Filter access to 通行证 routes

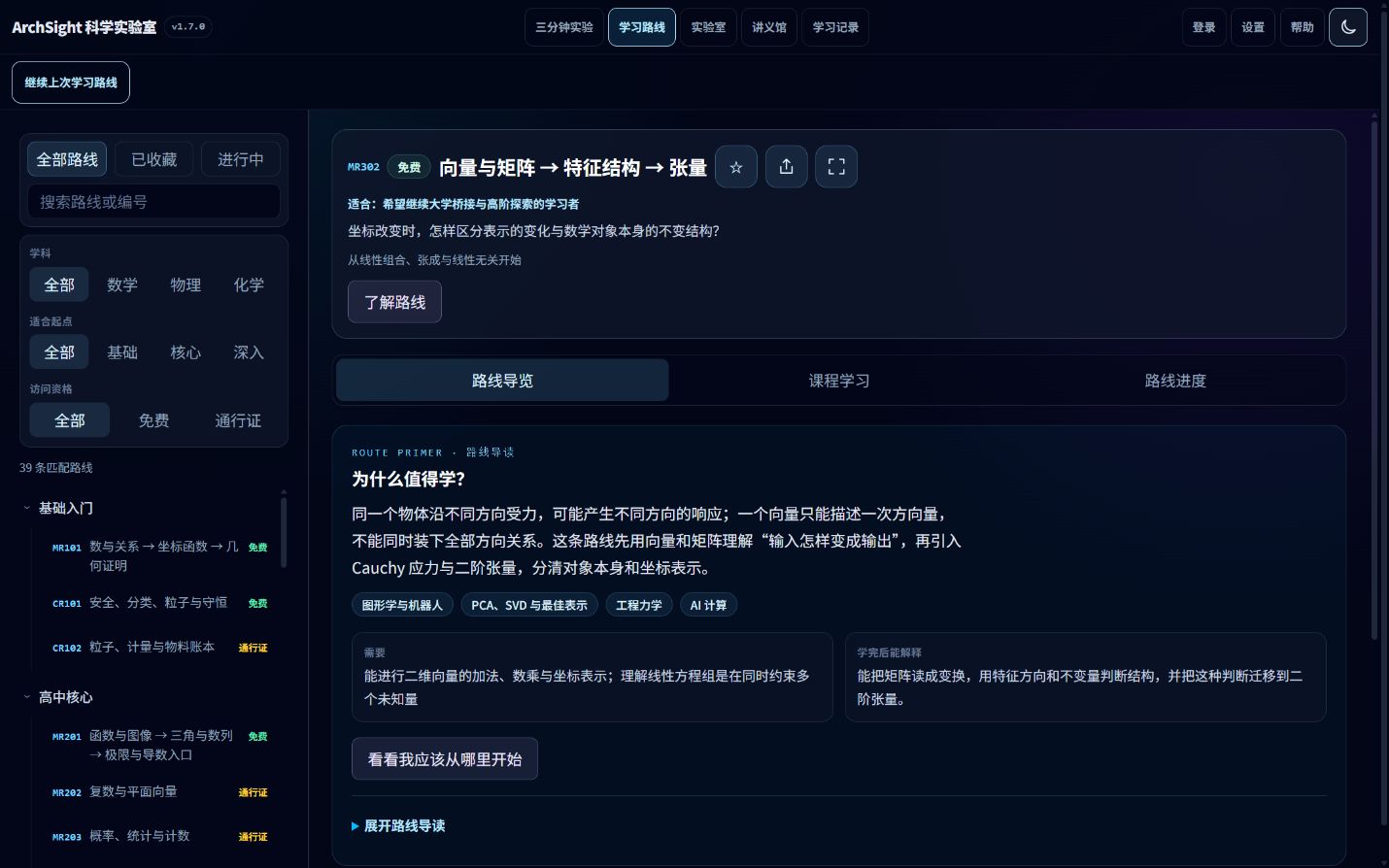click(238, 420)
